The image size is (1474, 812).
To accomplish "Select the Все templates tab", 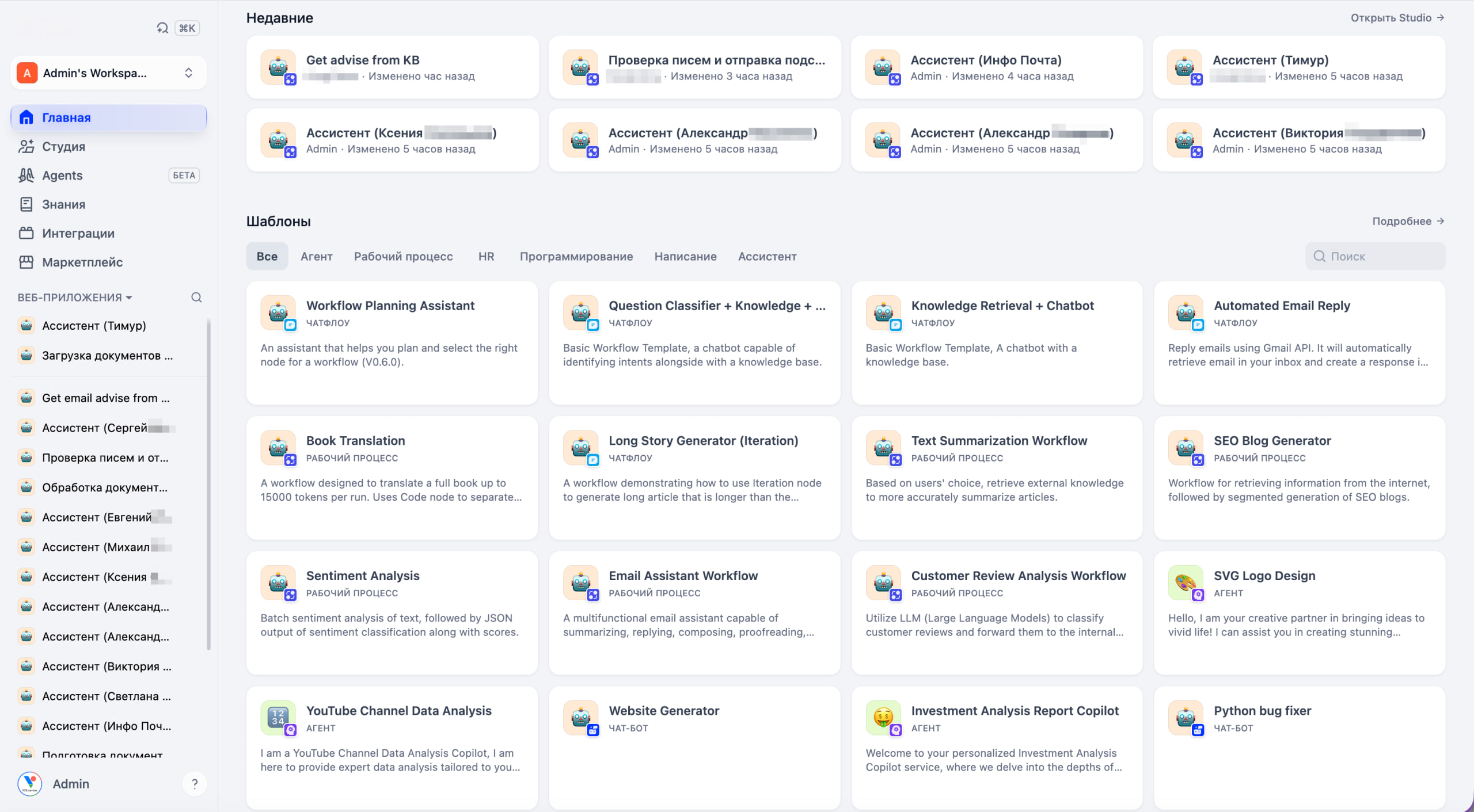I will (x=267, y=256).
